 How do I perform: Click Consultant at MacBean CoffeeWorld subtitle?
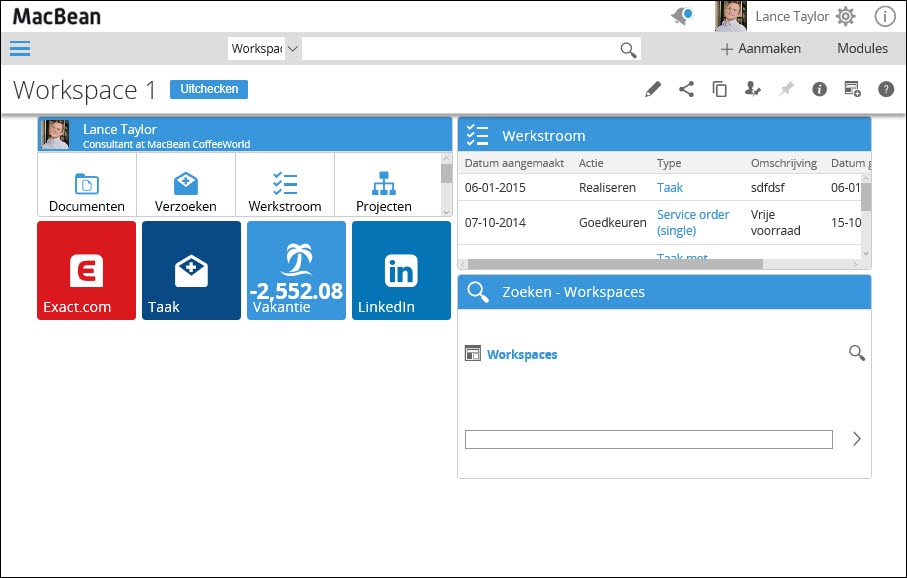167,144
